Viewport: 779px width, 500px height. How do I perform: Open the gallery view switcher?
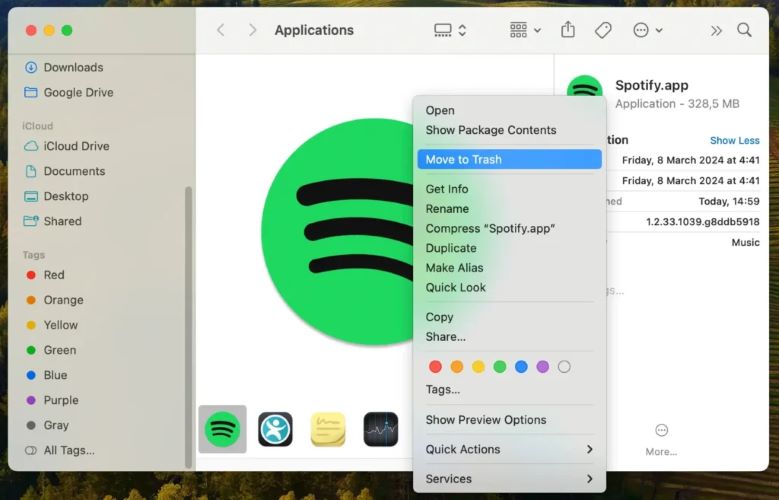click(450, 30)
